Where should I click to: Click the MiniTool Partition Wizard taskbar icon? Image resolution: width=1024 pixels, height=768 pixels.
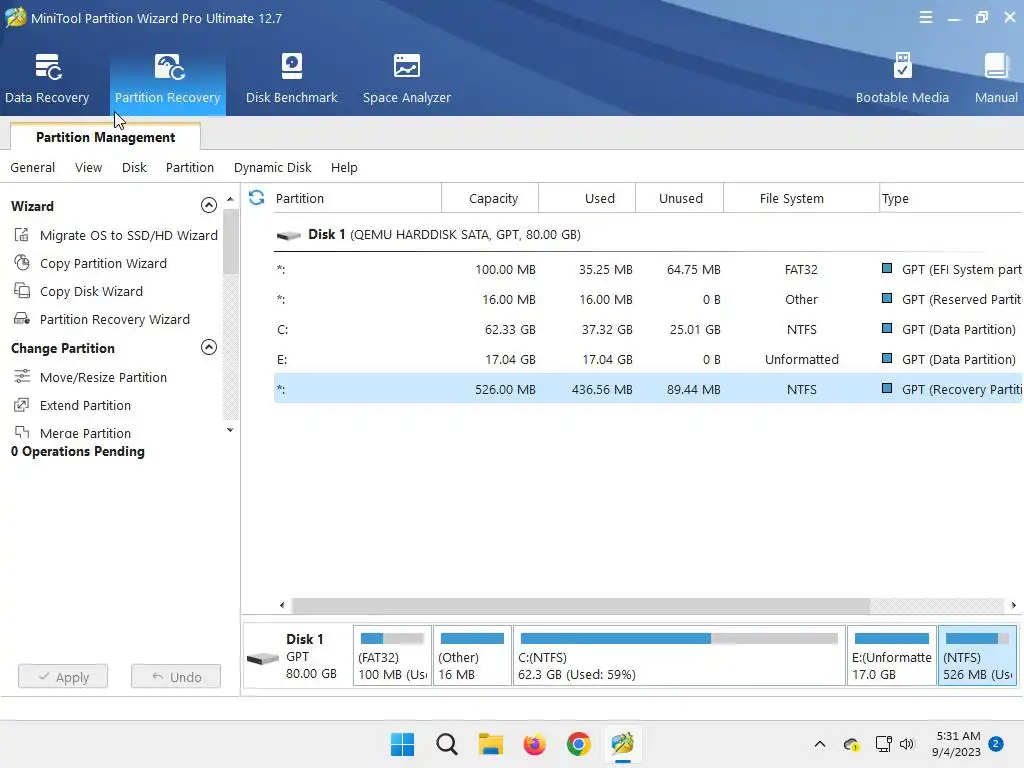pos(622,744)
